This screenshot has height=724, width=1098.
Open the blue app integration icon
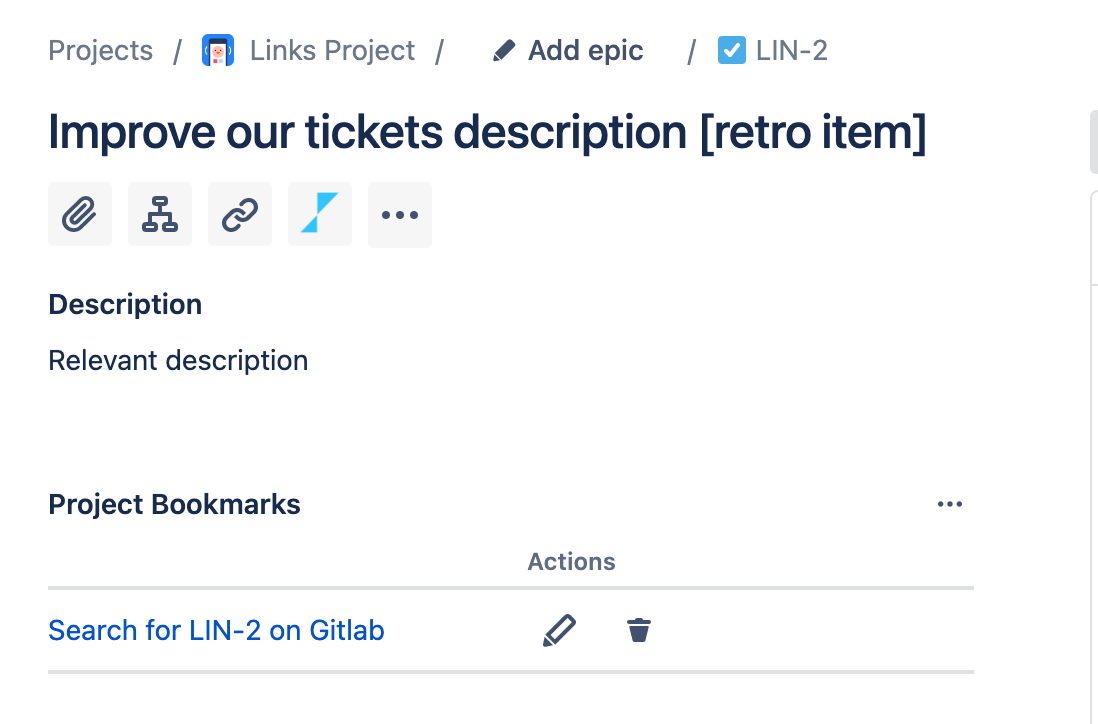pyautogui.click(x=319, y=214)
